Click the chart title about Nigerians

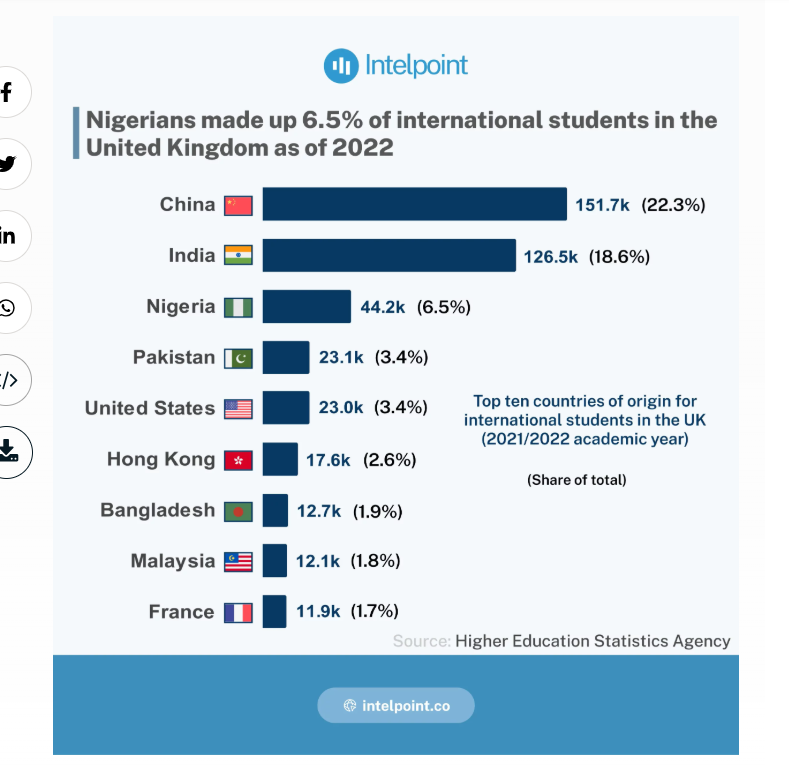click(401, 134)
